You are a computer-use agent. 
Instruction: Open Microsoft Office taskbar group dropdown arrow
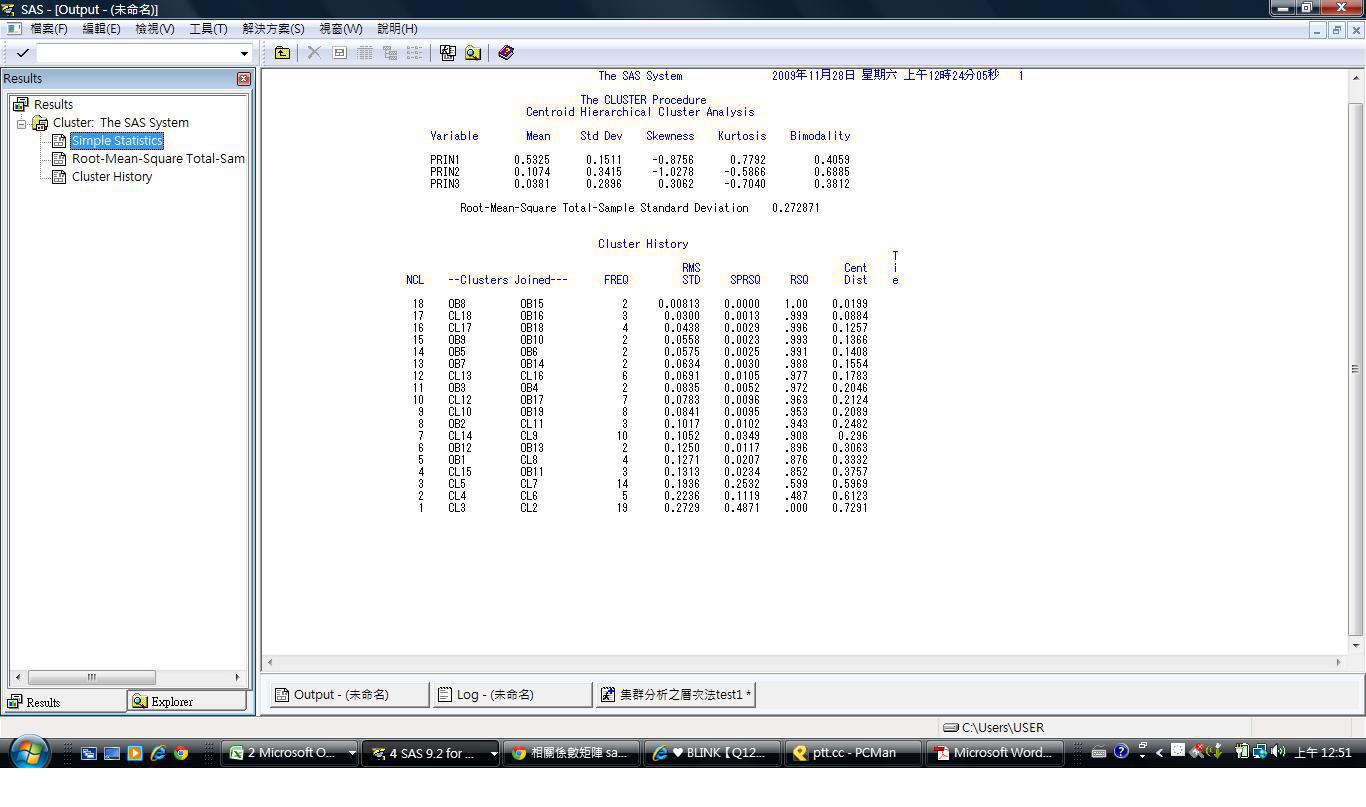[352, 753]
